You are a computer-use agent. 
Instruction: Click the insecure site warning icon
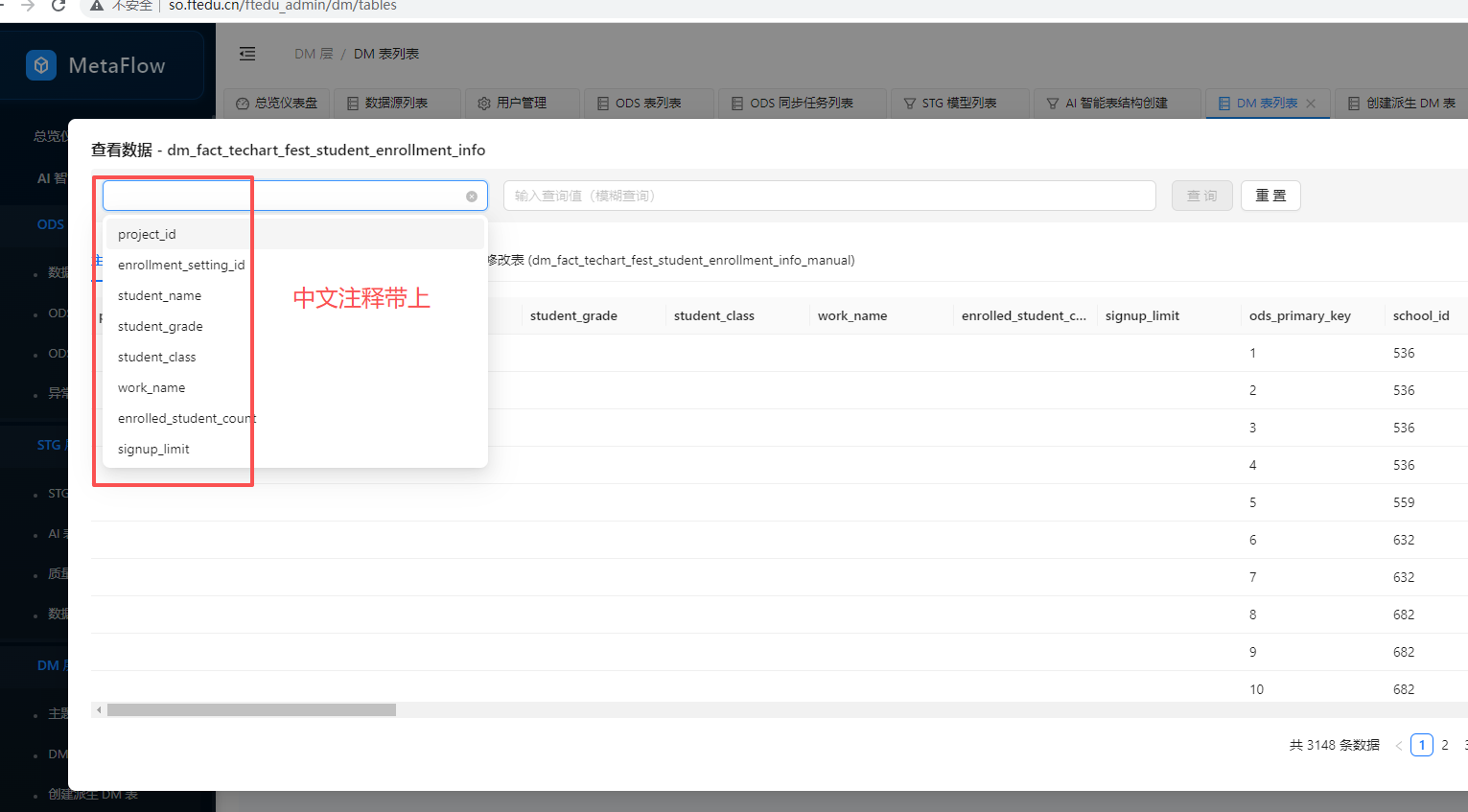click(97, 6)
